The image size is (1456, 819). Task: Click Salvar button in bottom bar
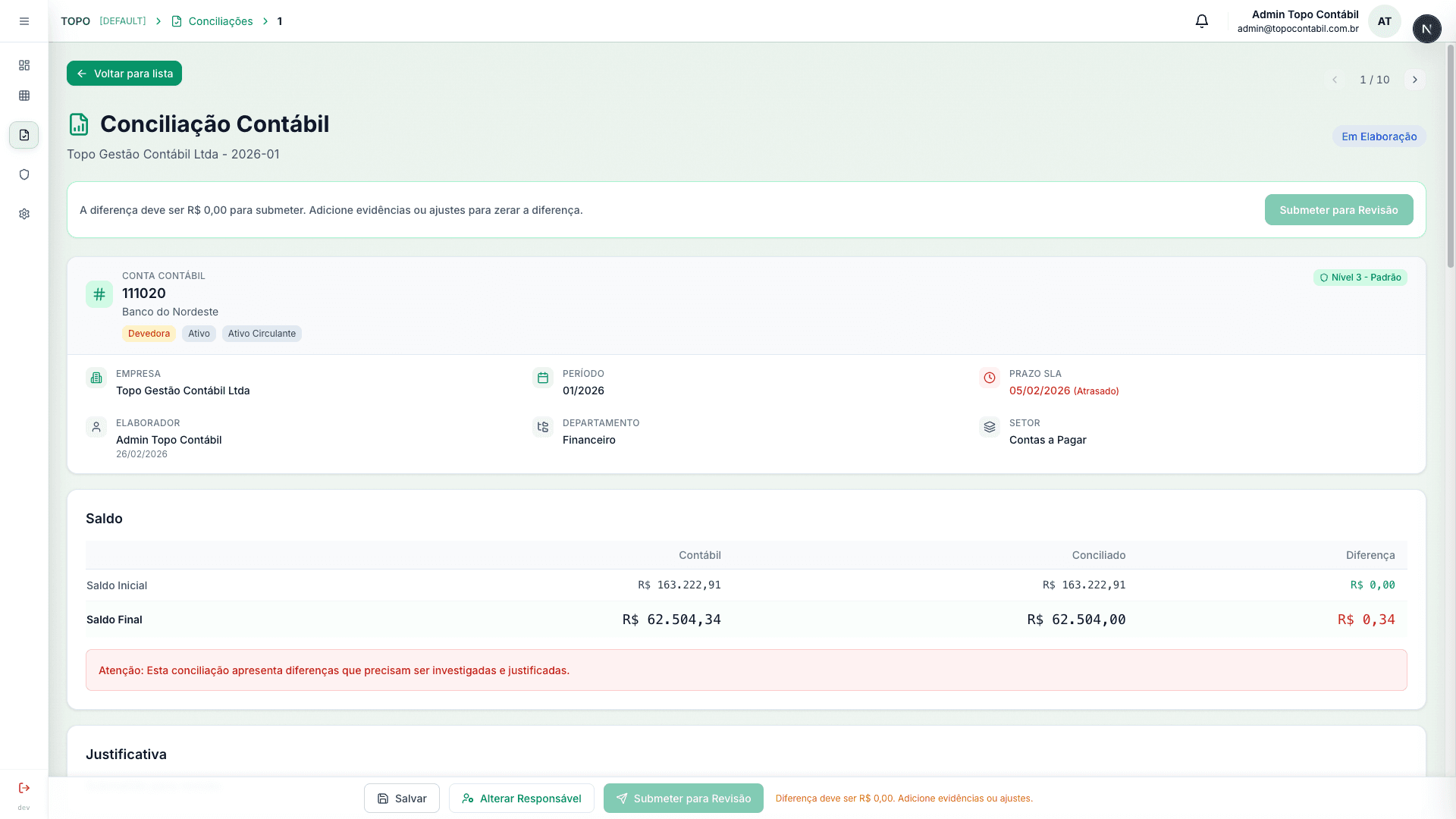[402, 799]
